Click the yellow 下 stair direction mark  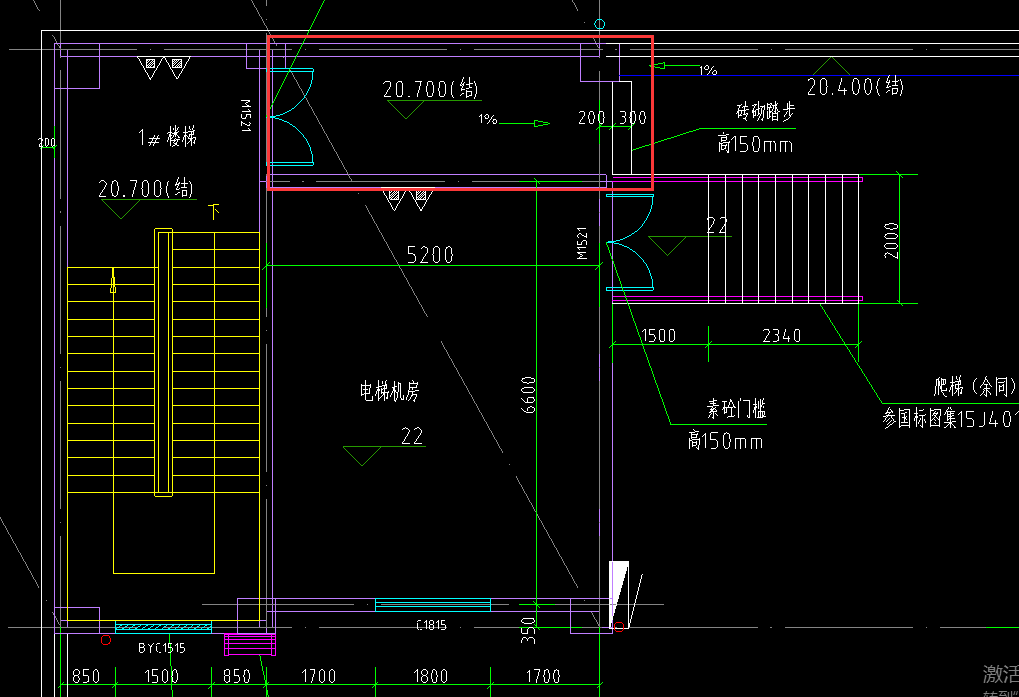[x=214, y=211]
